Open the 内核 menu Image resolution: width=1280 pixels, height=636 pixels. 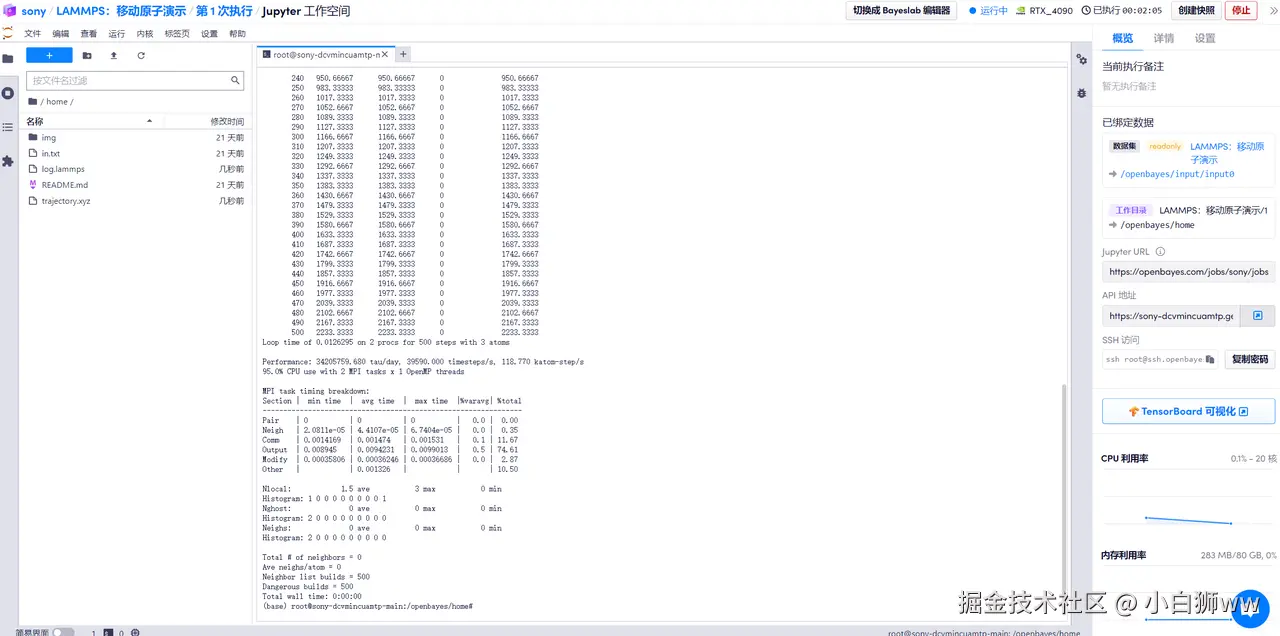[x=145, y=33]
